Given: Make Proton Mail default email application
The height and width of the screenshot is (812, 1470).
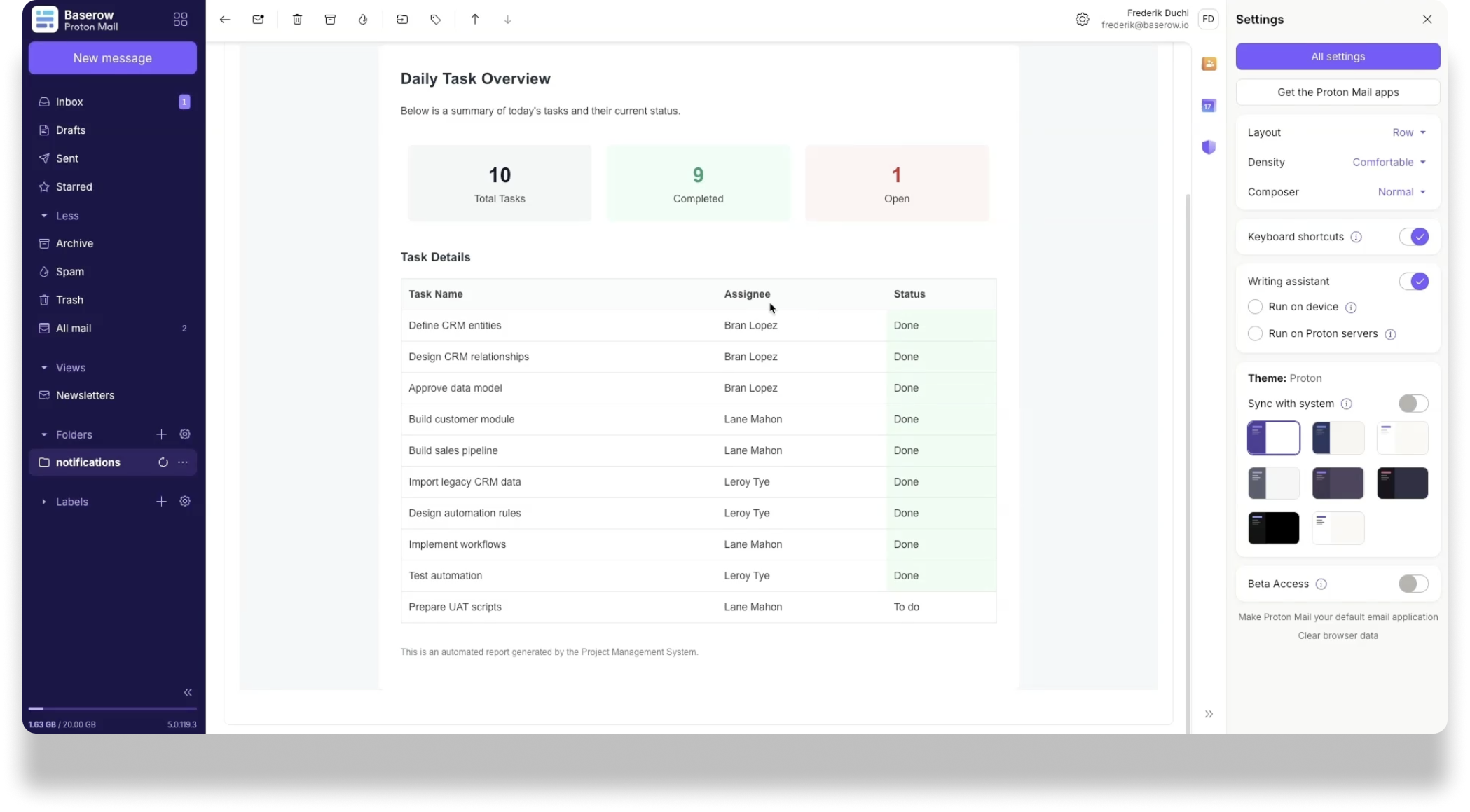Looking at the screenshot, I should point(1338,617).
